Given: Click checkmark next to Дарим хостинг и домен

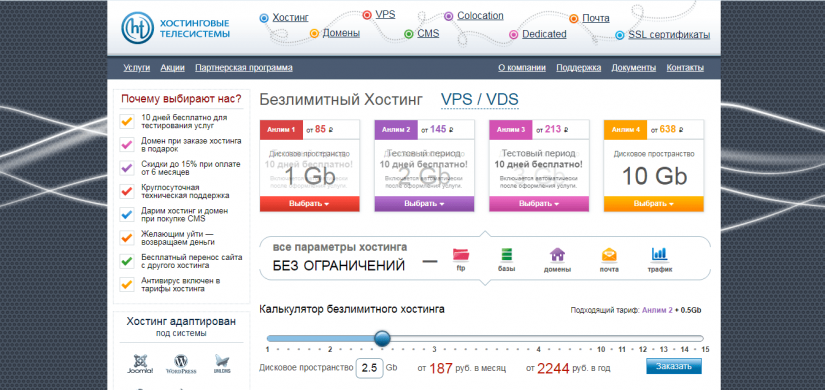Looking at the screenshot, I should click(x=127, y=214).
